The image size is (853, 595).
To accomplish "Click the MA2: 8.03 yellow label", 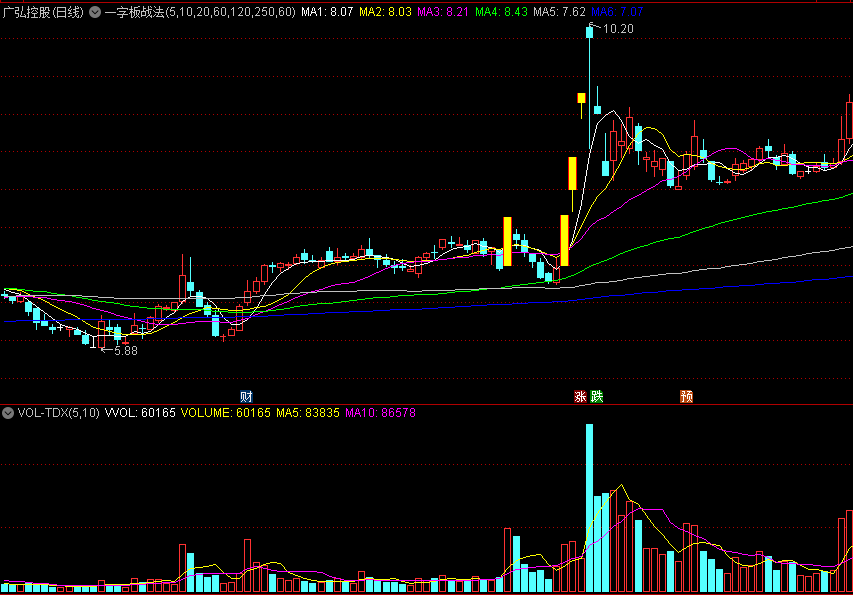I will coord(385,12).
